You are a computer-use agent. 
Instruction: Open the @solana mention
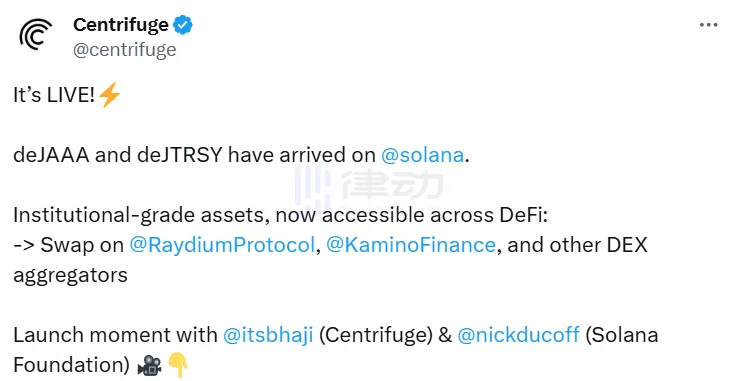tap(423, 155)
